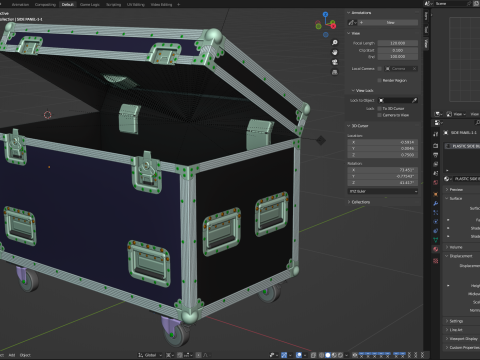Screen dimensions: 480x360
Task: Collapse the View Lock subpanel
Action: (353, 90)
